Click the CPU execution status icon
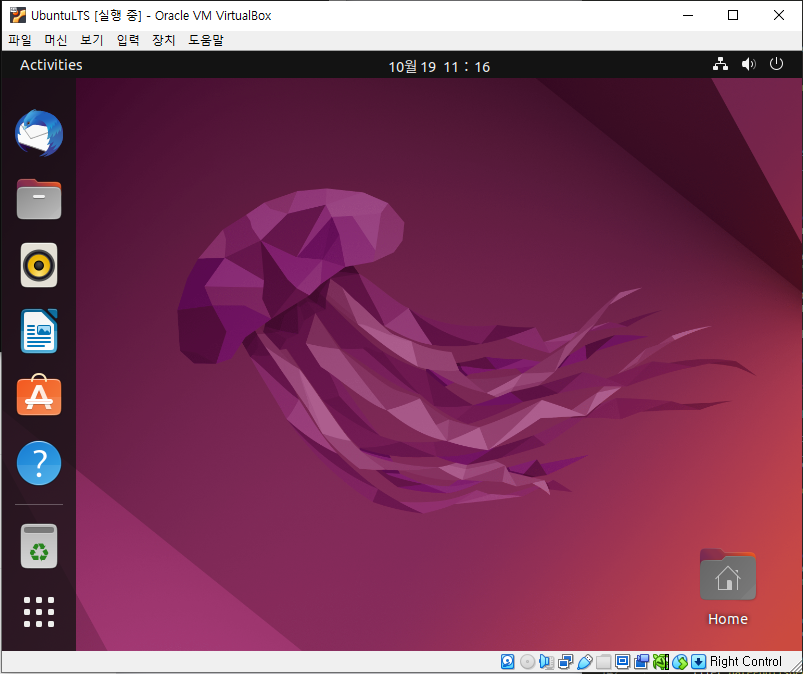This screenshot has width=803, height=674. coord(661,662)
